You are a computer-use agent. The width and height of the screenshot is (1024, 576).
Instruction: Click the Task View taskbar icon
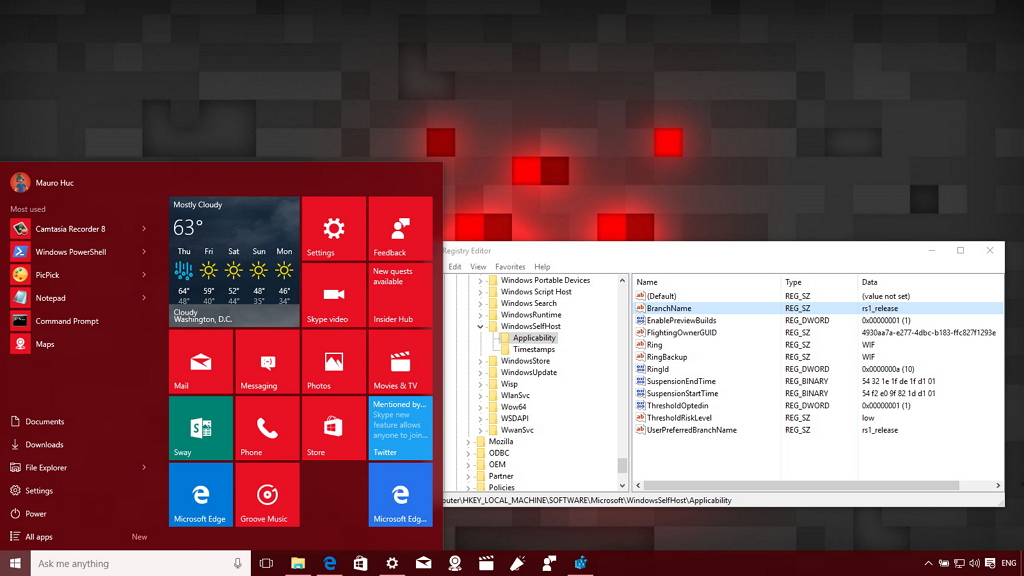click(x=266, y=564)
